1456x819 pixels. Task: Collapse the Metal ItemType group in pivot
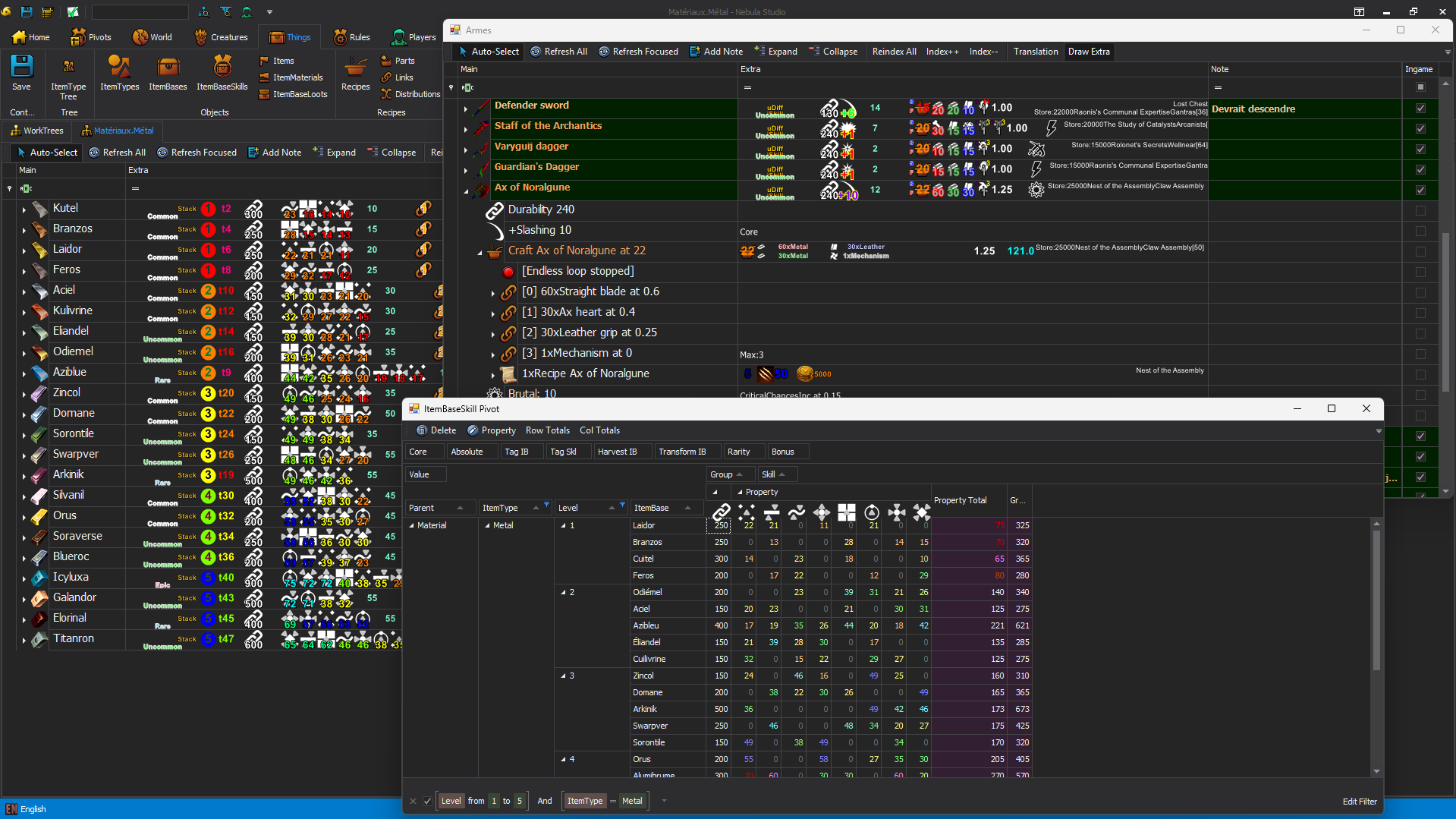coord(487,525)
